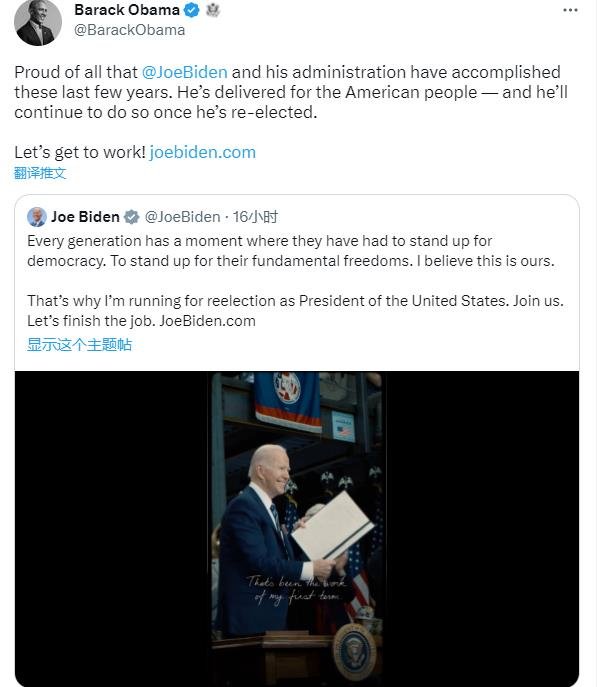597x687 pixels.
Task: Click the handwritten caption in the video
Action: [x=297, y=590]
